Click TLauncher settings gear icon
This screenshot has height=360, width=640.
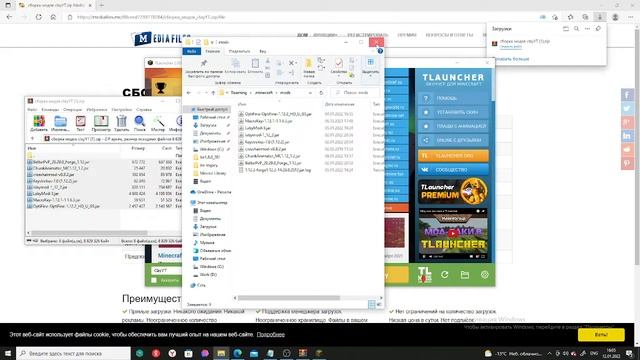pos(484,275)
